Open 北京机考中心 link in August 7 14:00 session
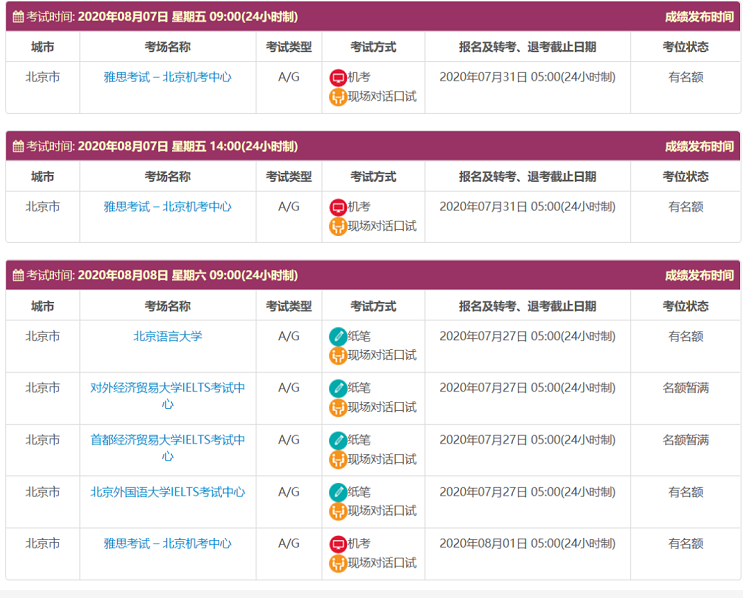This screenshot has height=598, width=743. (167, 207)
